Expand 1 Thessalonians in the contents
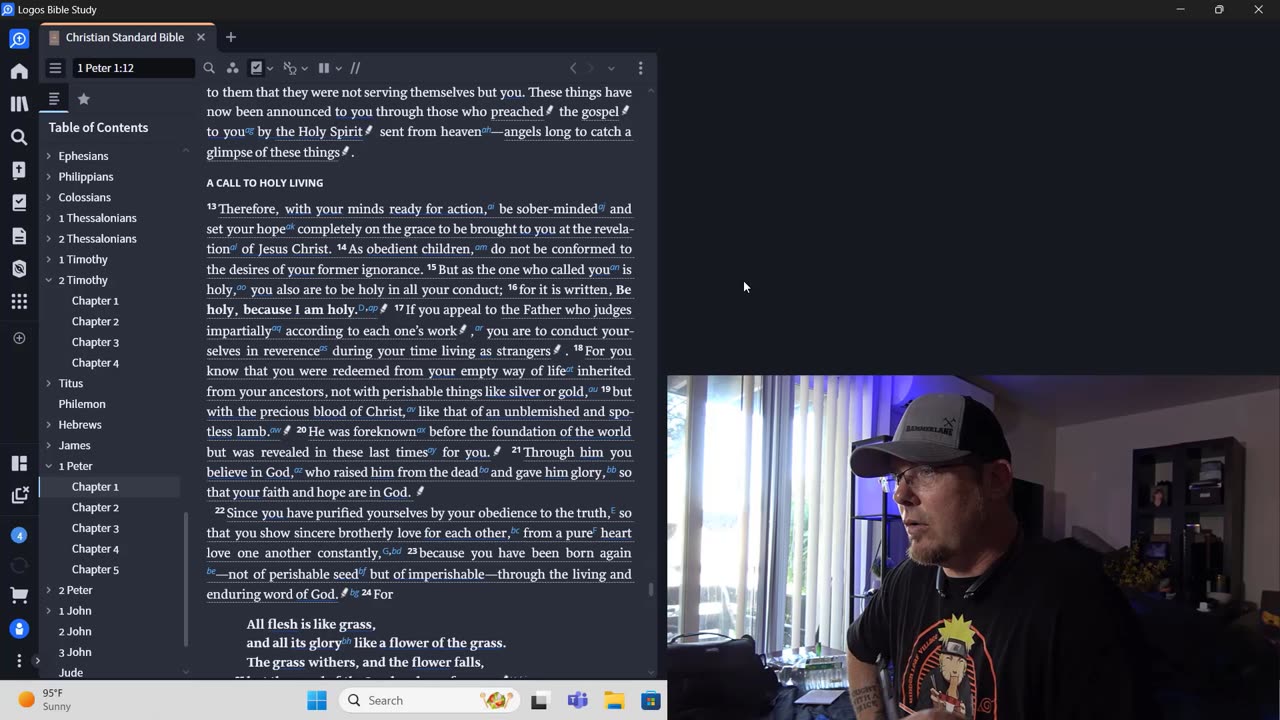Viewport: 1280px width, 720px height. click(x=48, y=218)
